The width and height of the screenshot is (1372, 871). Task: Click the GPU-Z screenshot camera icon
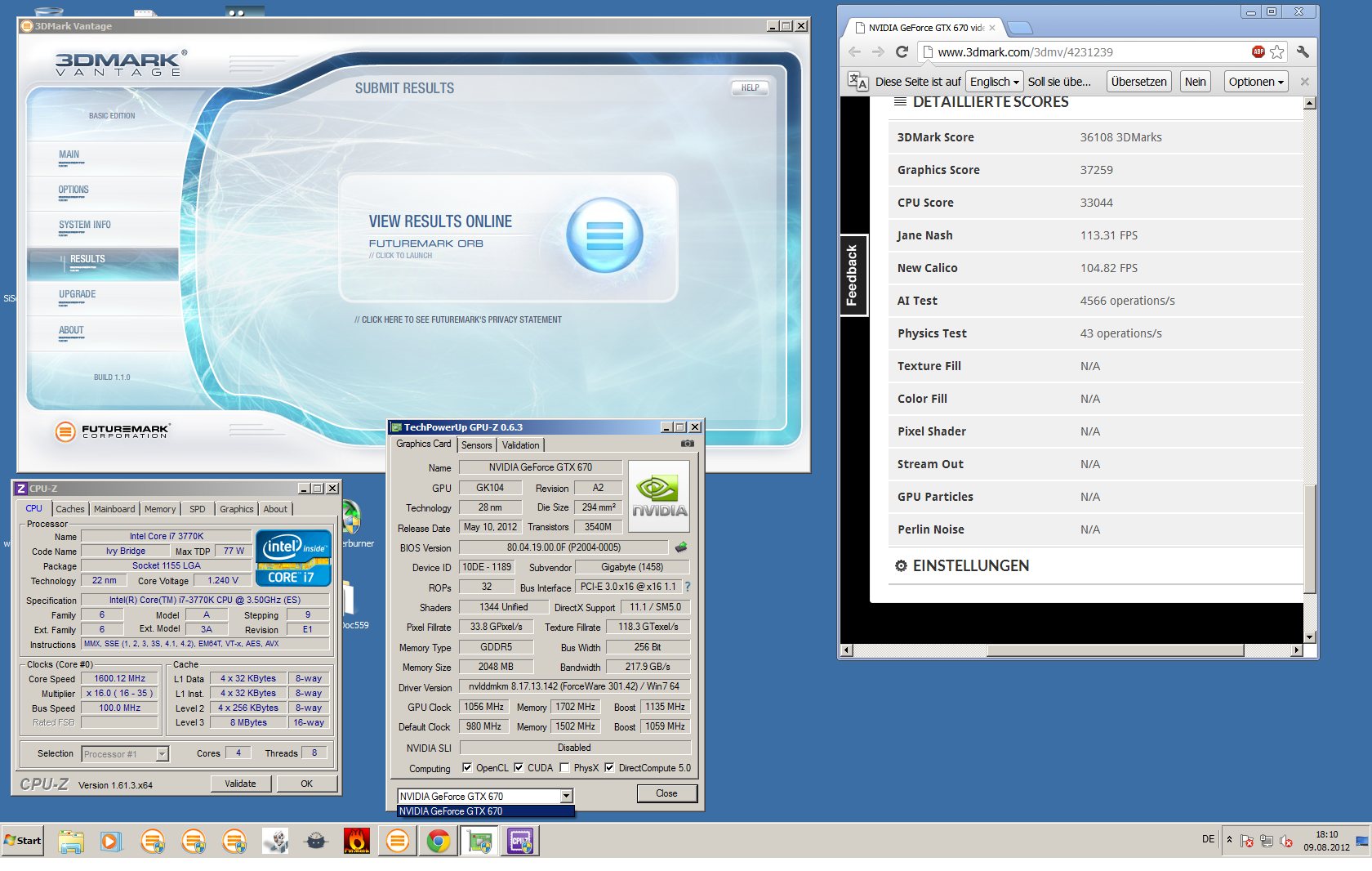(688, 444)
